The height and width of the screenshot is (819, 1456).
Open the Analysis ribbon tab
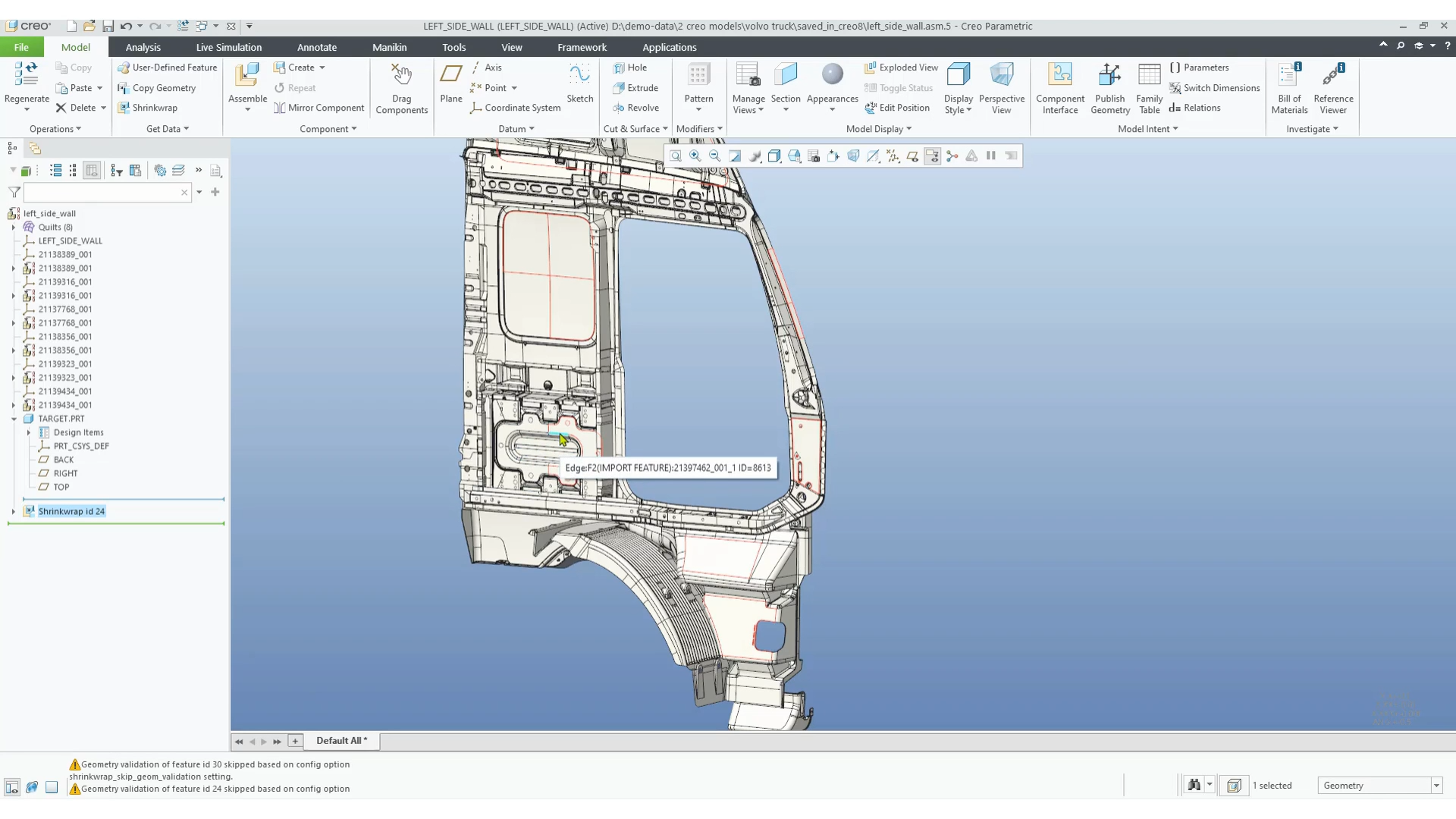pyautogui.click(x=143, y=47)
